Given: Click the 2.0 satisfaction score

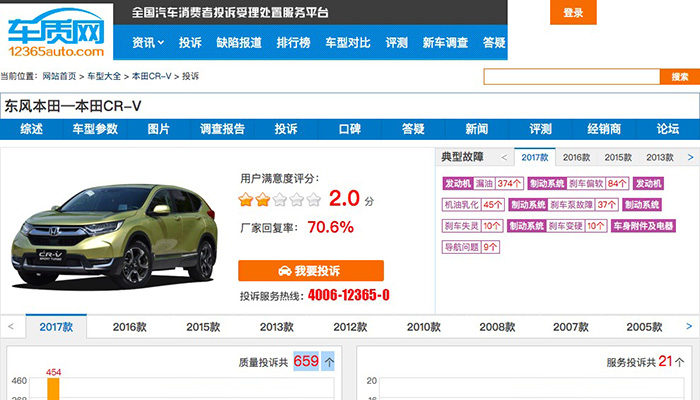Looking at the screenshot, I should [344, 198].
